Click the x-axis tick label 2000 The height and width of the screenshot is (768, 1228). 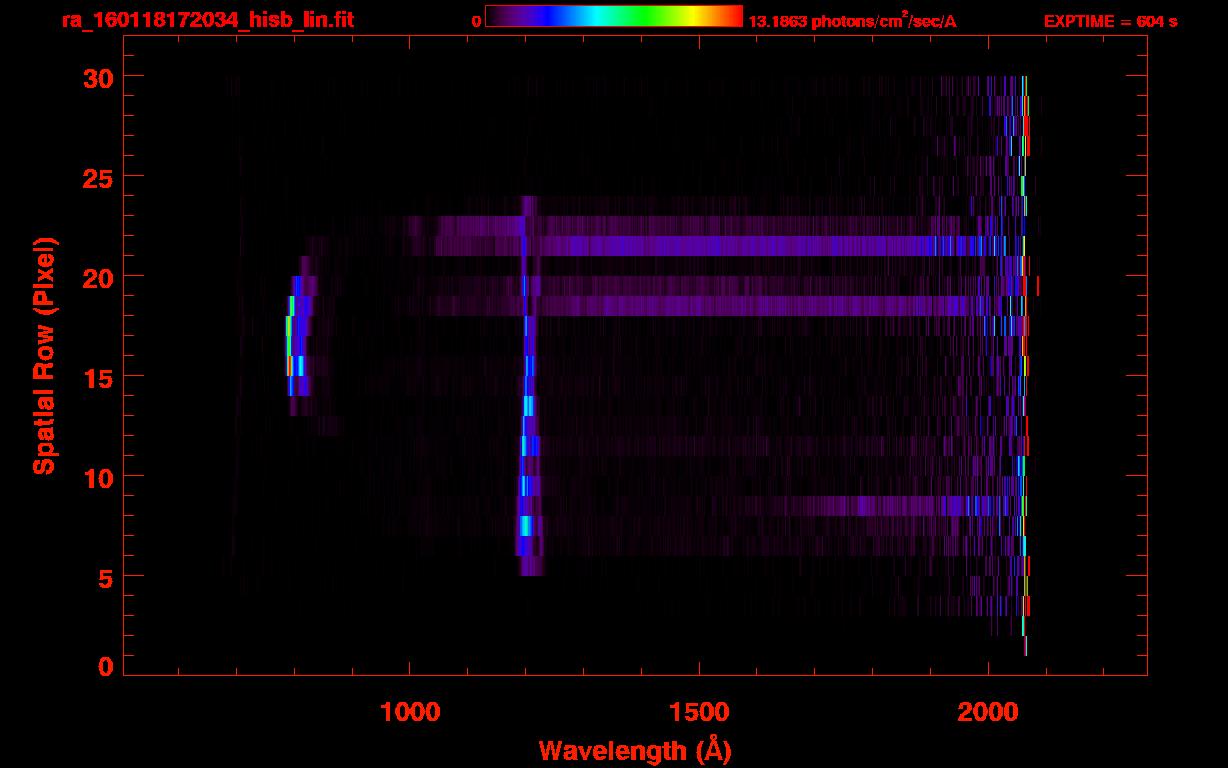[x=988, y=712]
